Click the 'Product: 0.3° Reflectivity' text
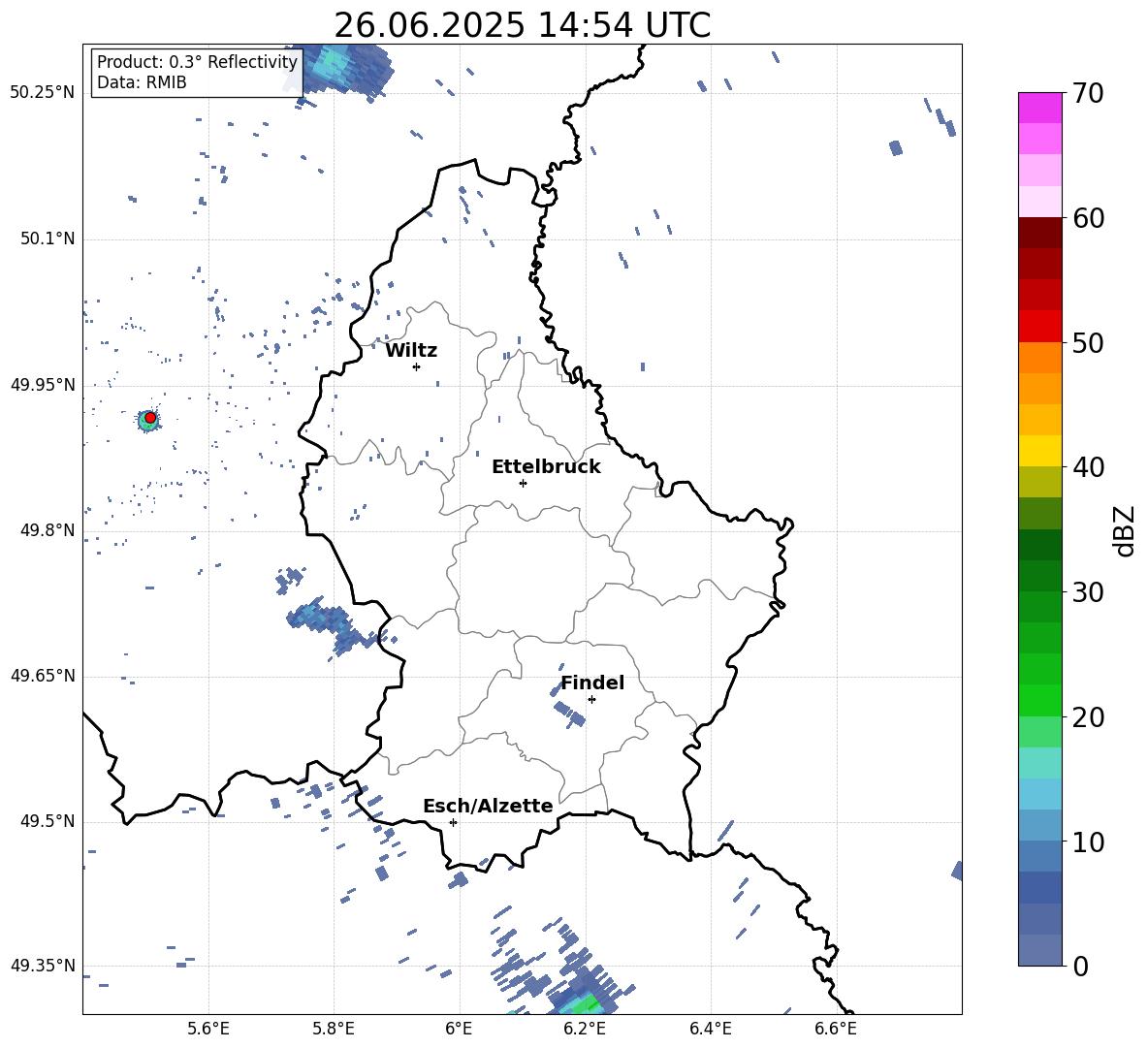 tap(197, 62)
